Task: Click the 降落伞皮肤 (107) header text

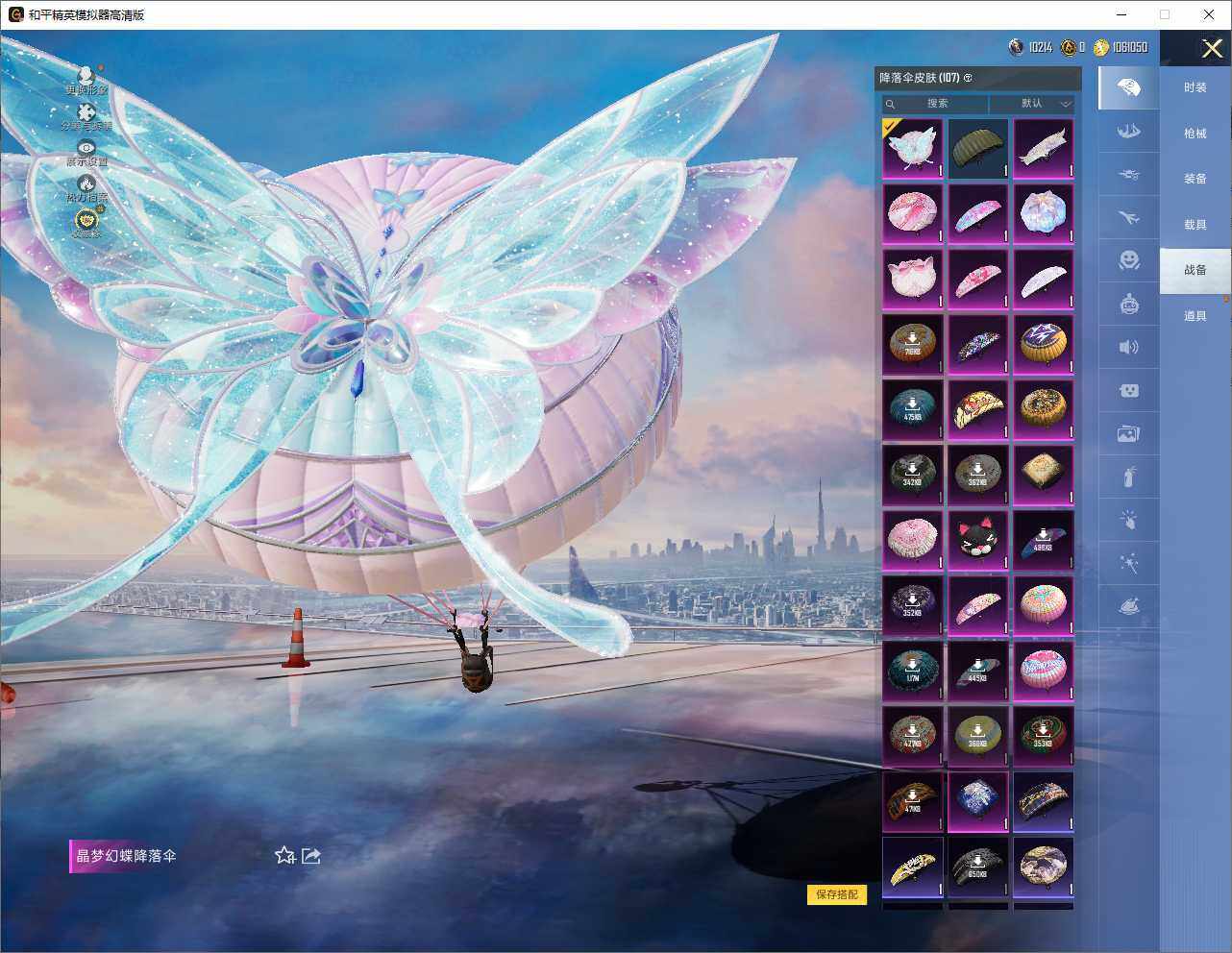Action: (x=920, y=78)
